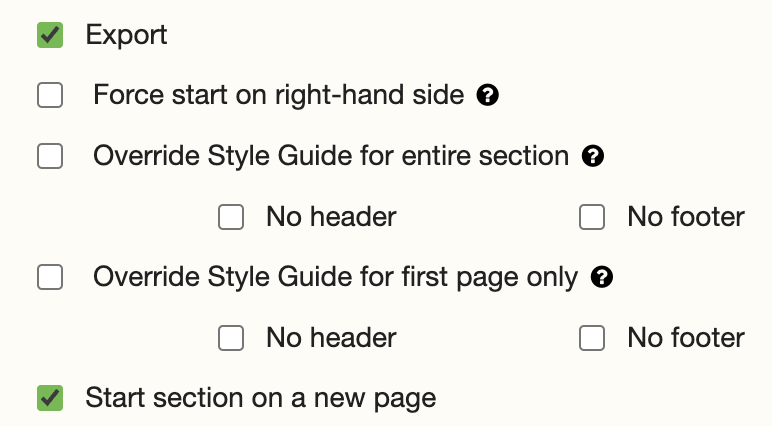Check No header box under entire section override
The image size is (772, 426).
[x=231, y=217]
